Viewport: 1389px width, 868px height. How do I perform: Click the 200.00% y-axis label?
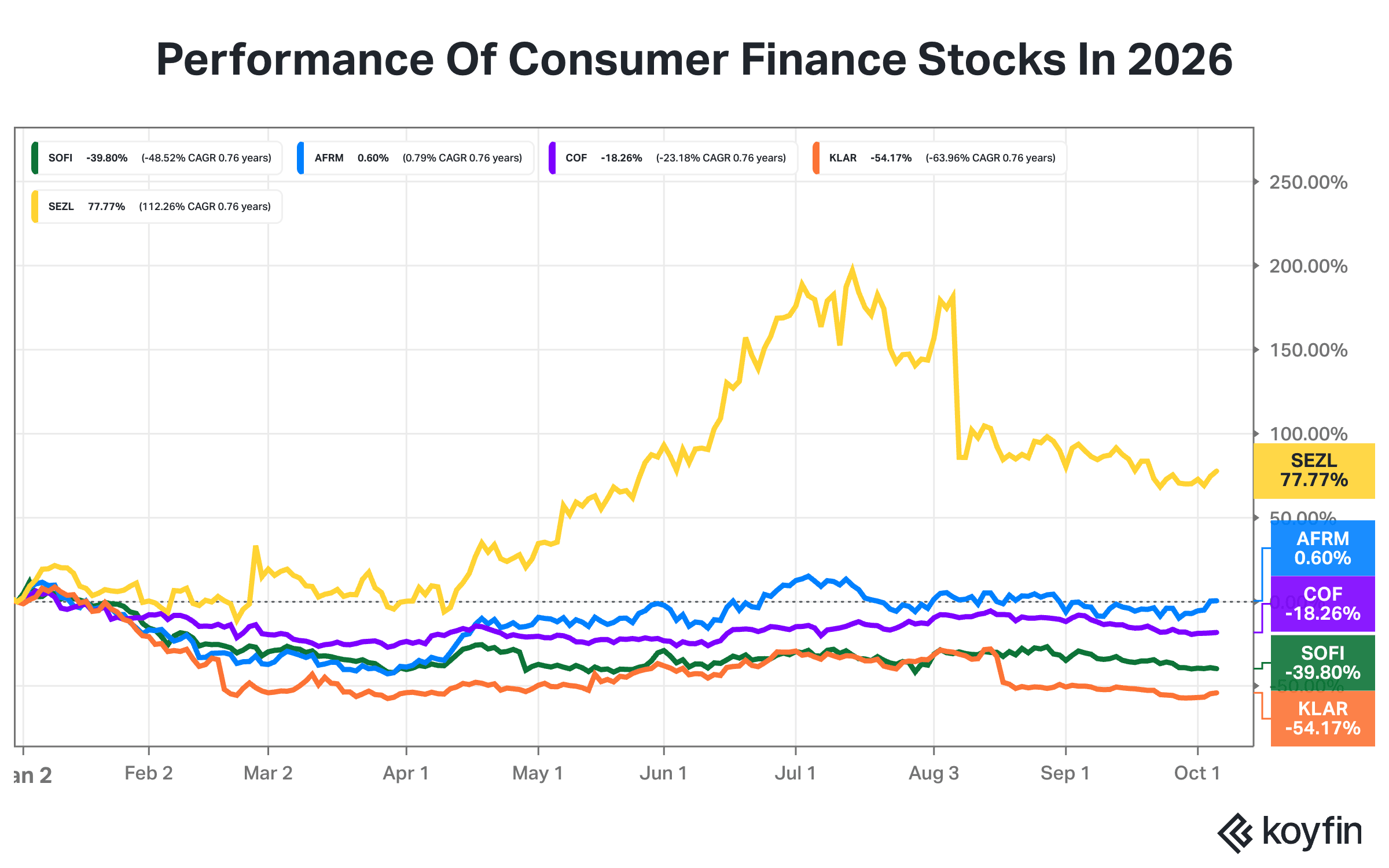pyautogui.click(x=1308, y=266)
